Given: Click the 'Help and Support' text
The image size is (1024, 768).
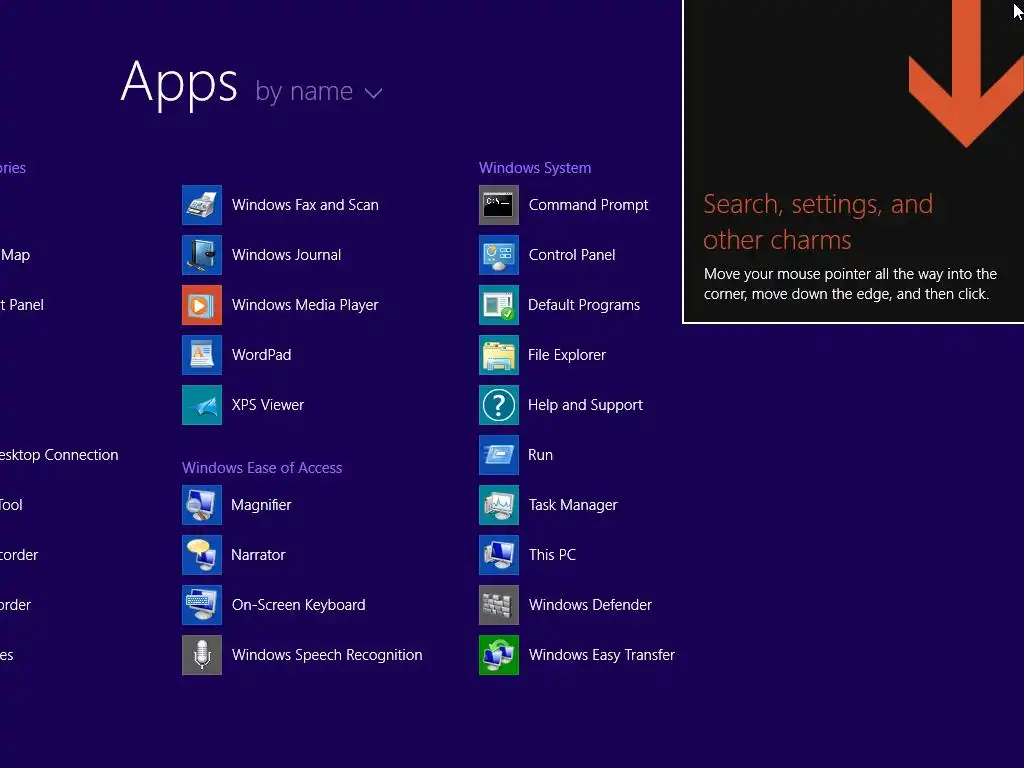Looking at the screenshot, I should tap(585, 405).
